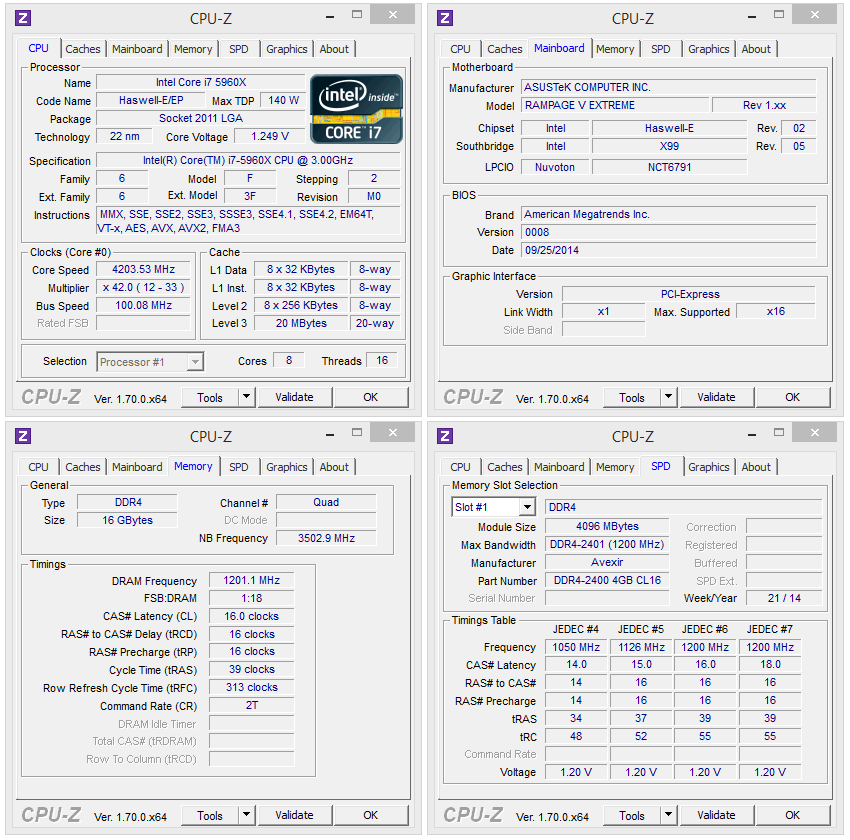This screenshot has width=850, height=840.
Task: Click Validate in the Memory window
Action: pos(294,815)
